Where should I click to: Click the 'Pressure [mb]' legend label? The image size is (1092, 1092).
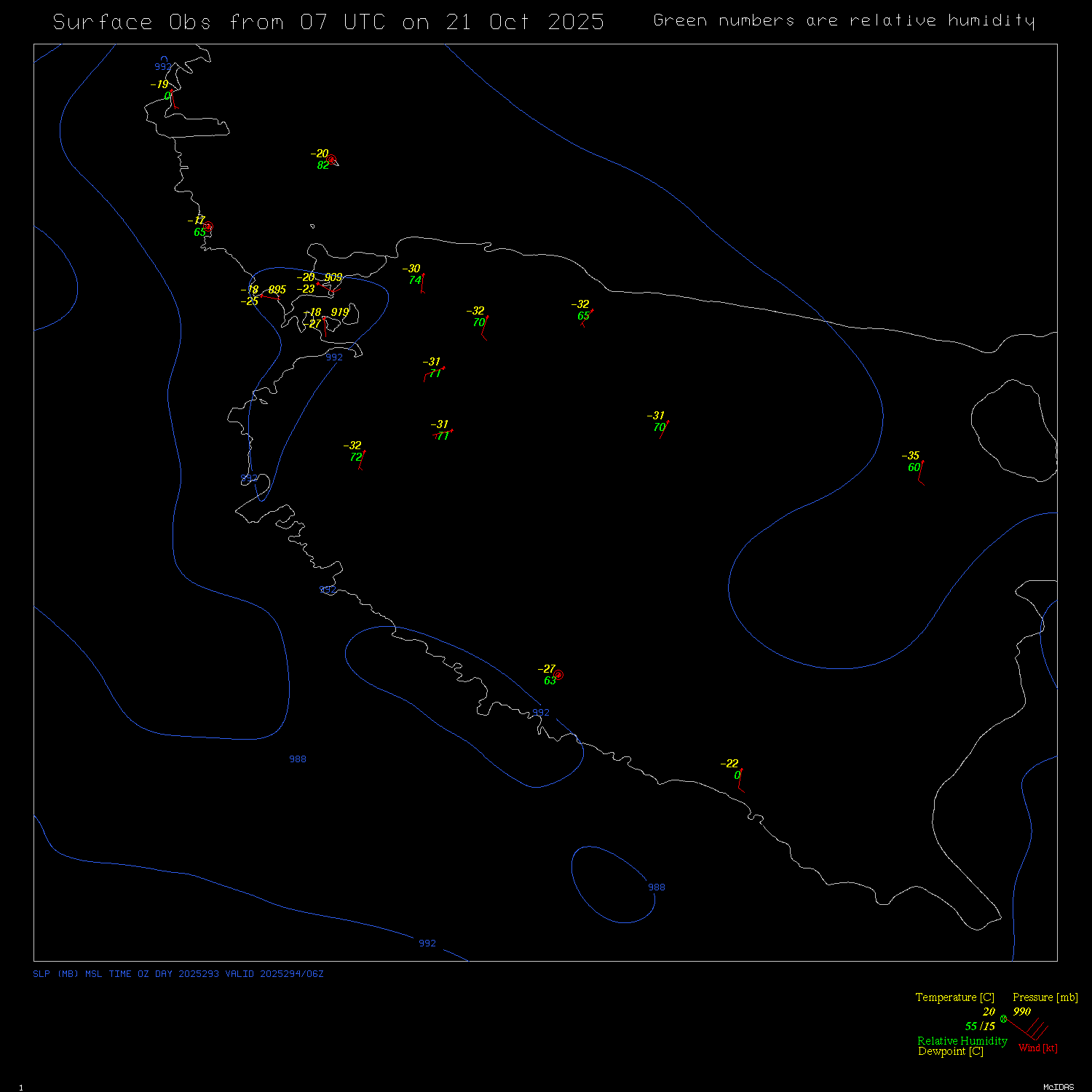point(1045,997)
